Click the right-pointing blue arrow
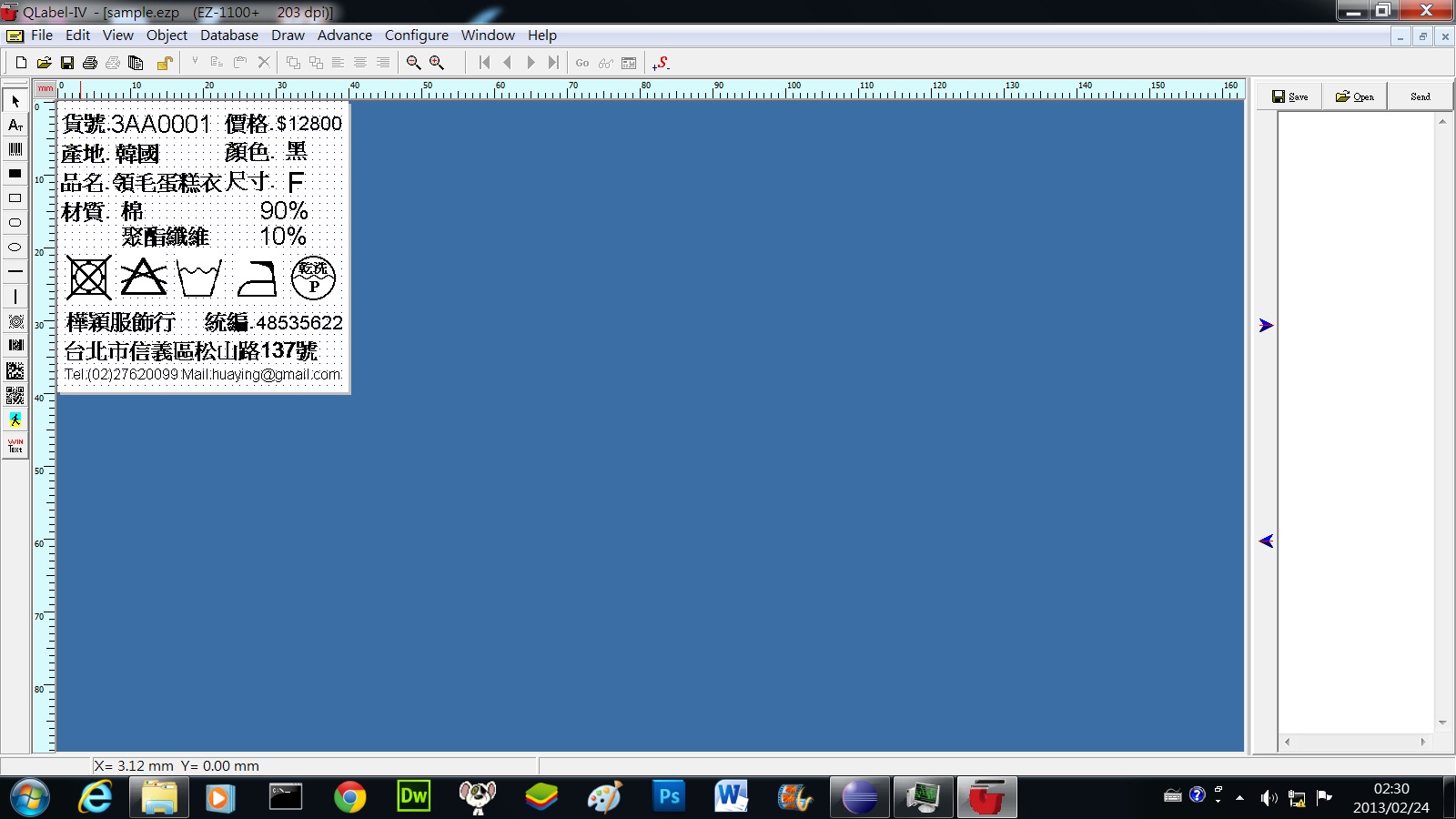This screenshot has height=819, width=1456. [x=1266, y=325]
